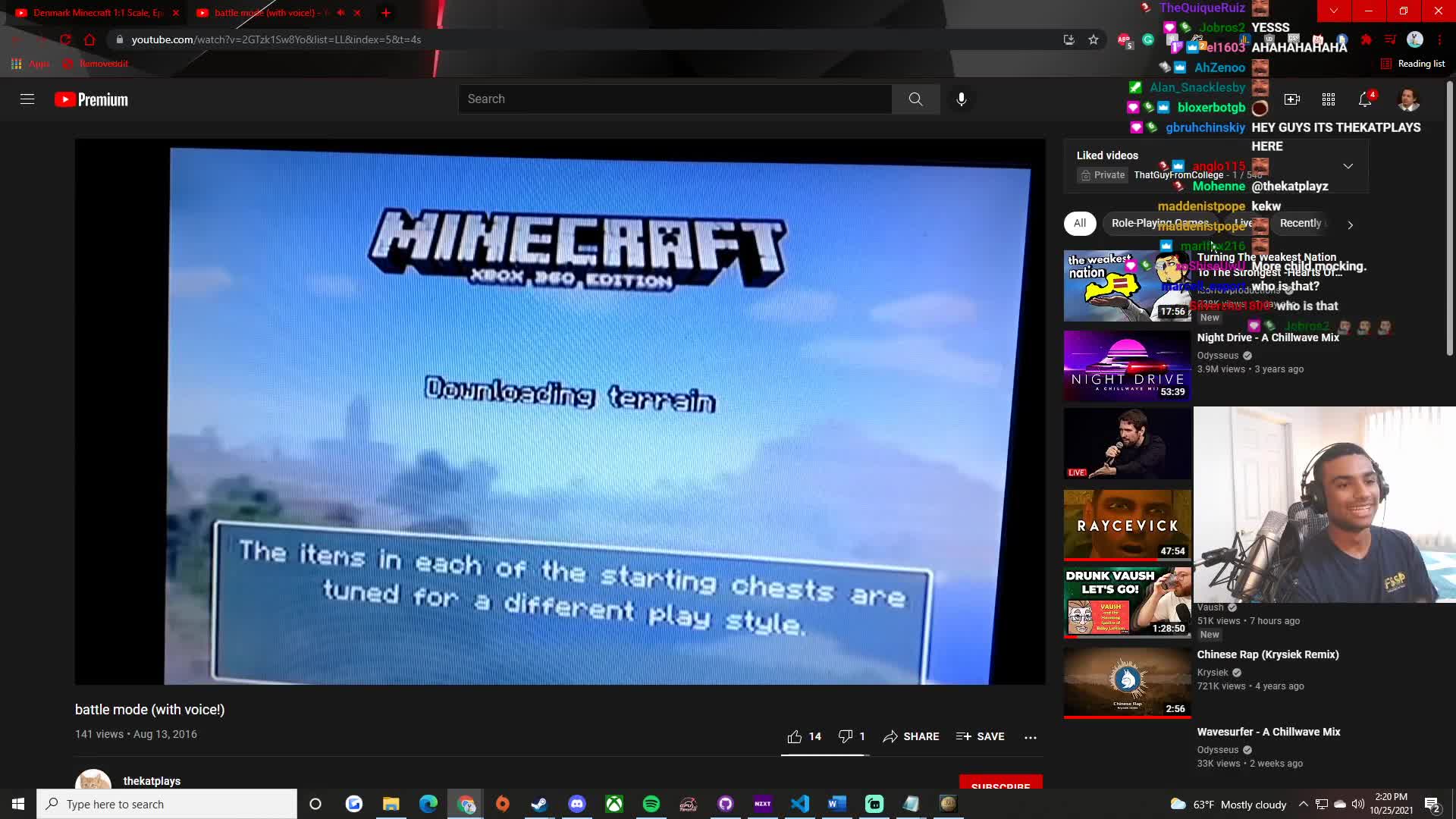Open a new browser tab with plus
The width and height of the screenshot is (1456, 819).
point(386,13)
